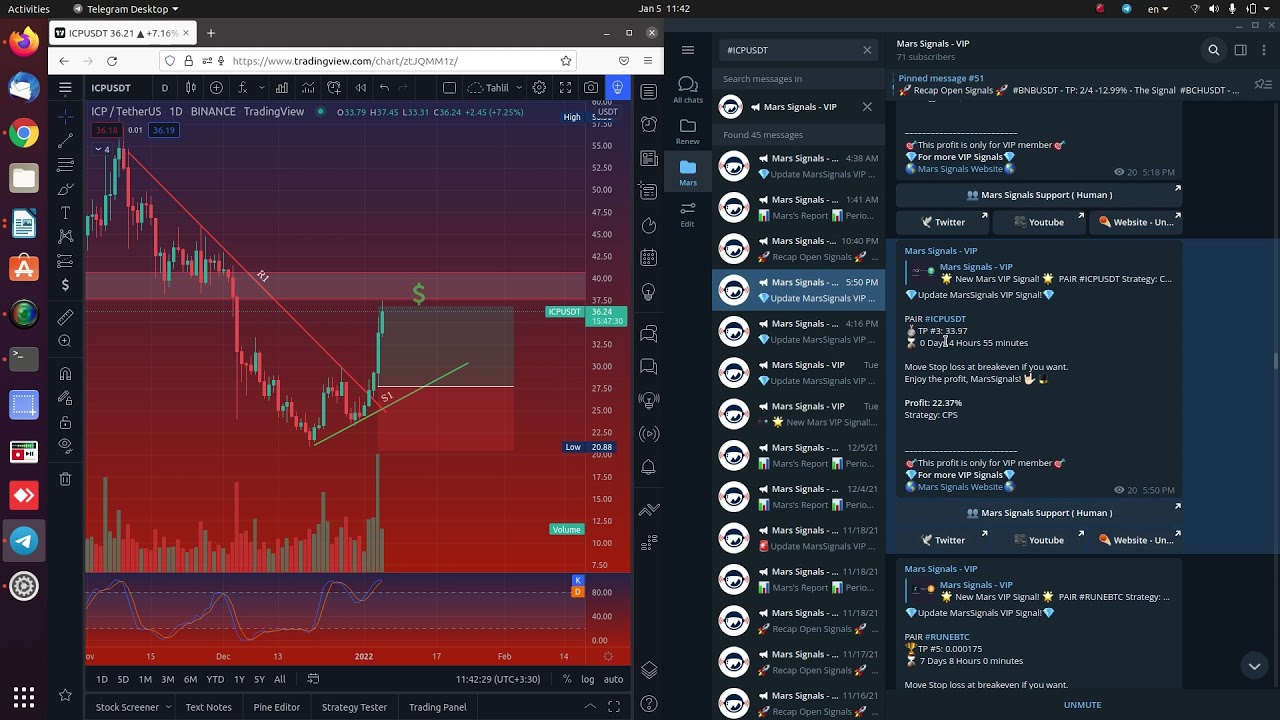The width and height of the screenshot is (1280, 720).
Task: Toggle lock all drawings tool
Action: (x=65, y=422)
